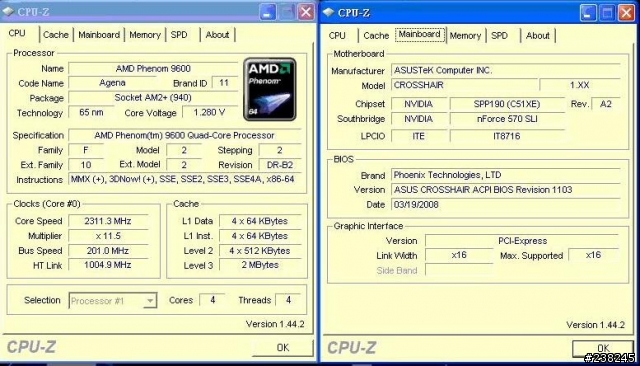Open Memory tab in left window
The image size is (640, 366).
145,35
